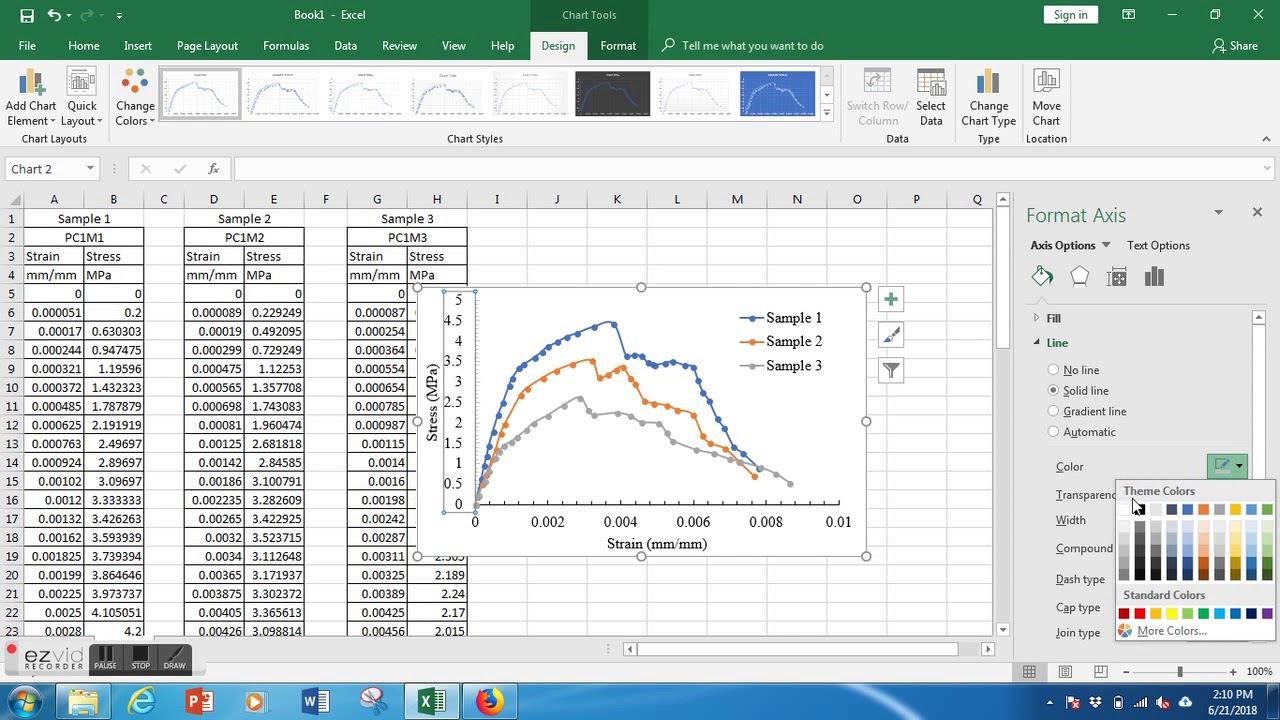Screen dimensions: 1280x720
Task: Select the Gradient line radio option
Action: coord(1053,411)
